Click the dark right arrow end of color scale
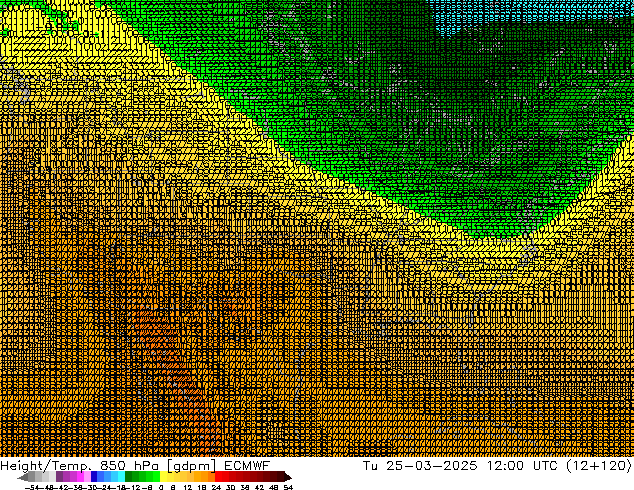Image resolution: width=634 pixels, height=490 pixels. point(288,477)
